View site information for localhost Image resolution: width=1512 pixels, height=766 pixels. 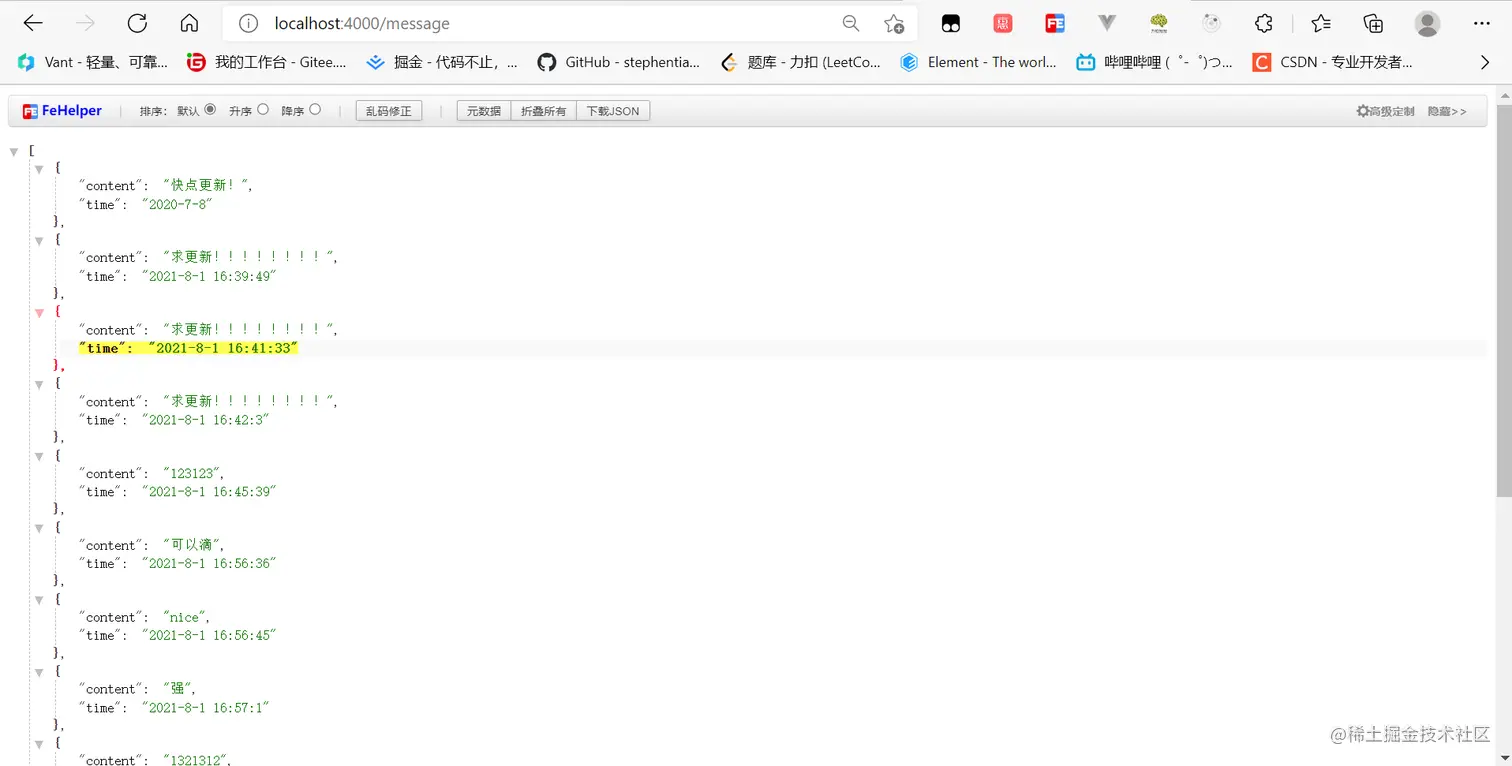tap(249, 24)
